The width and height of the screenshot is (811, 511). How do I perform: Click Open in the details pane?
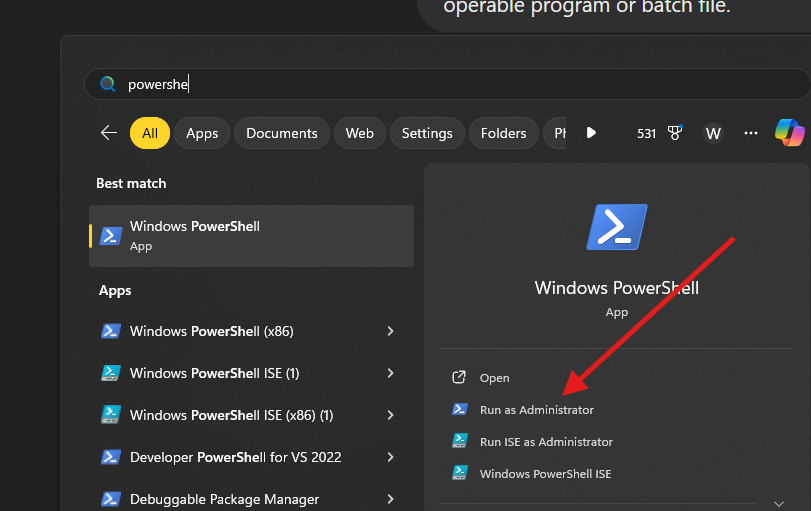(x=494, y=378)
